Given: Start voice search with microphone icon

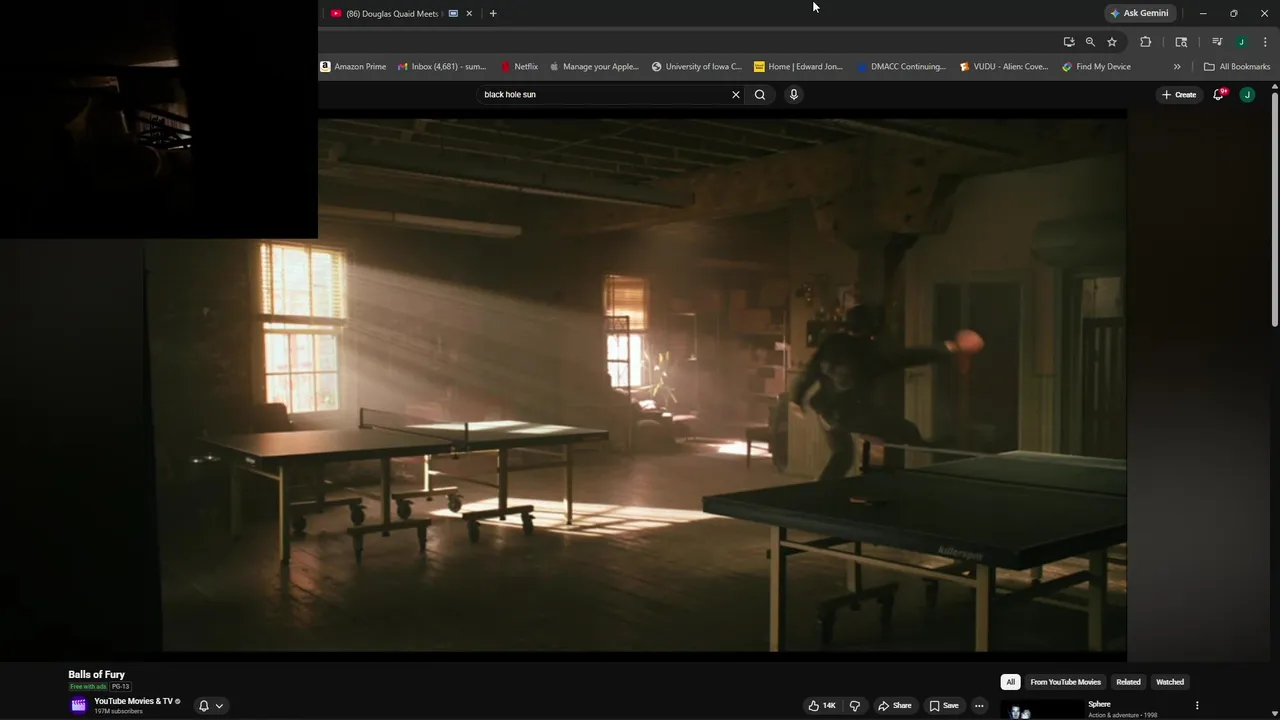Looking at the screenshot, I should click(x=794, y=95).
